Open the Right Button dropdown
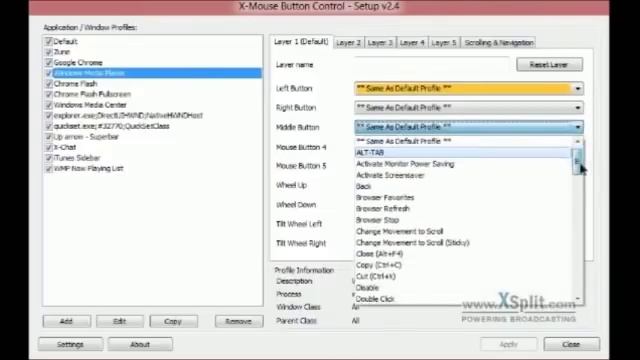The width and height of the screenshot is (640, 360). point(469,108)
